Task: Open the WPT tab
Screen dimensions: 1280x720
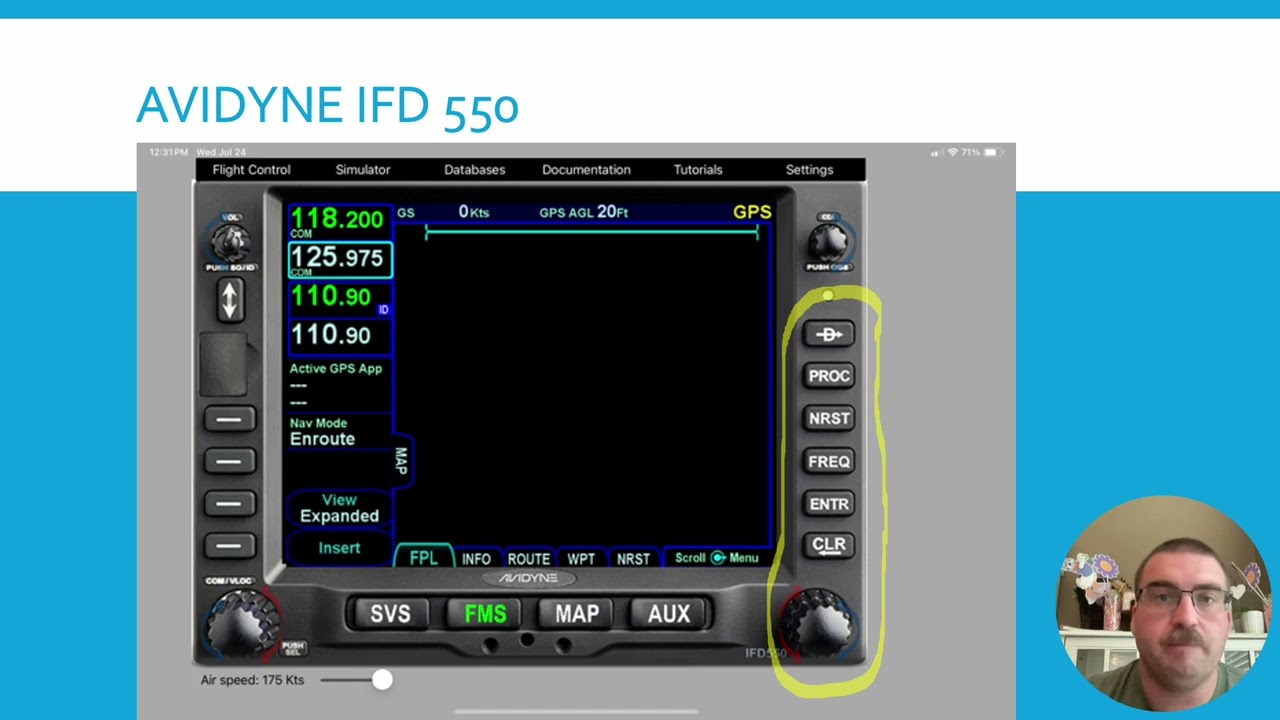Action: pyautogui.click(x=581, y=559)
